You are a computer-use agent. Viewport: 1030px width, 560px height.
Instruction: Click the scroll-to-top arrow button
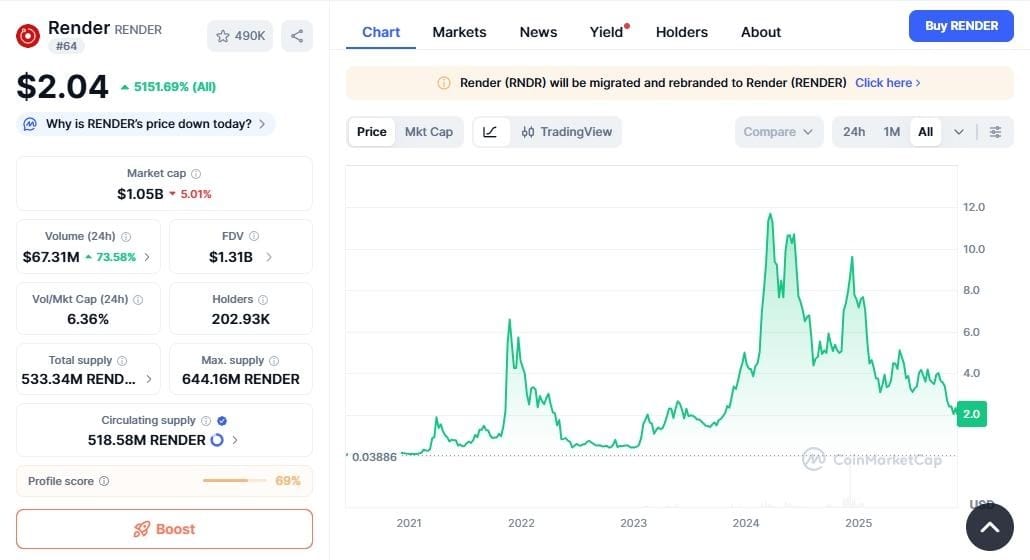(x=989, y=528)
